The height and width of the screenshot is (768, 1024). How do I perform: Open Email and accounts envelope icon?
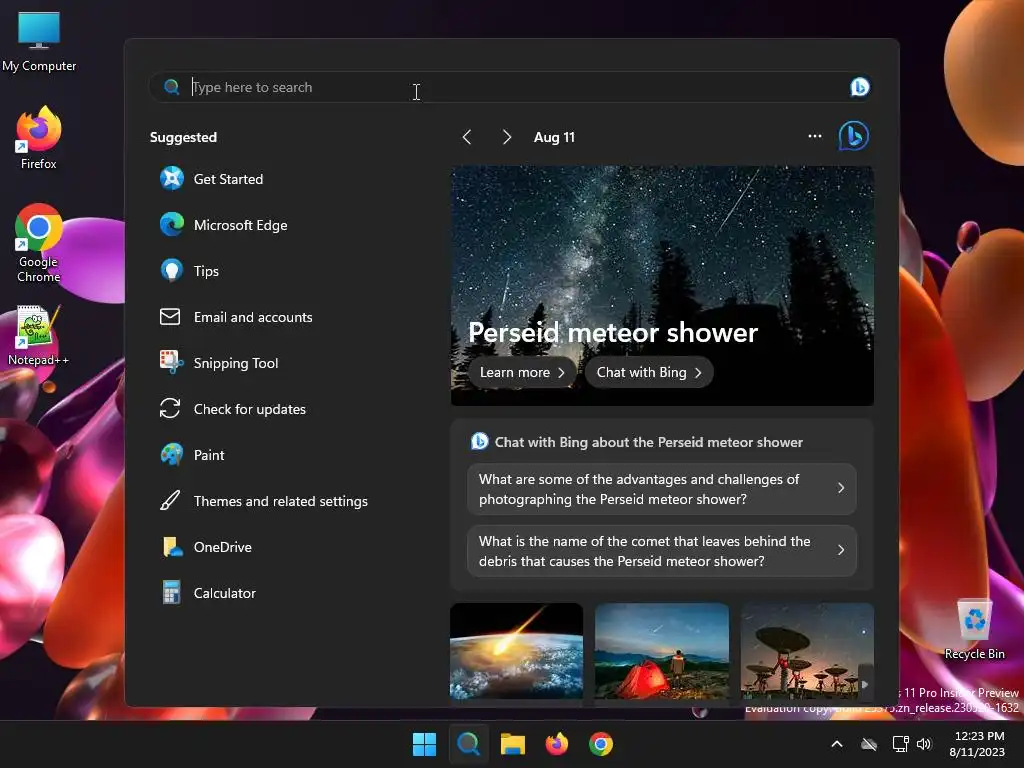(x=170, y=317)
